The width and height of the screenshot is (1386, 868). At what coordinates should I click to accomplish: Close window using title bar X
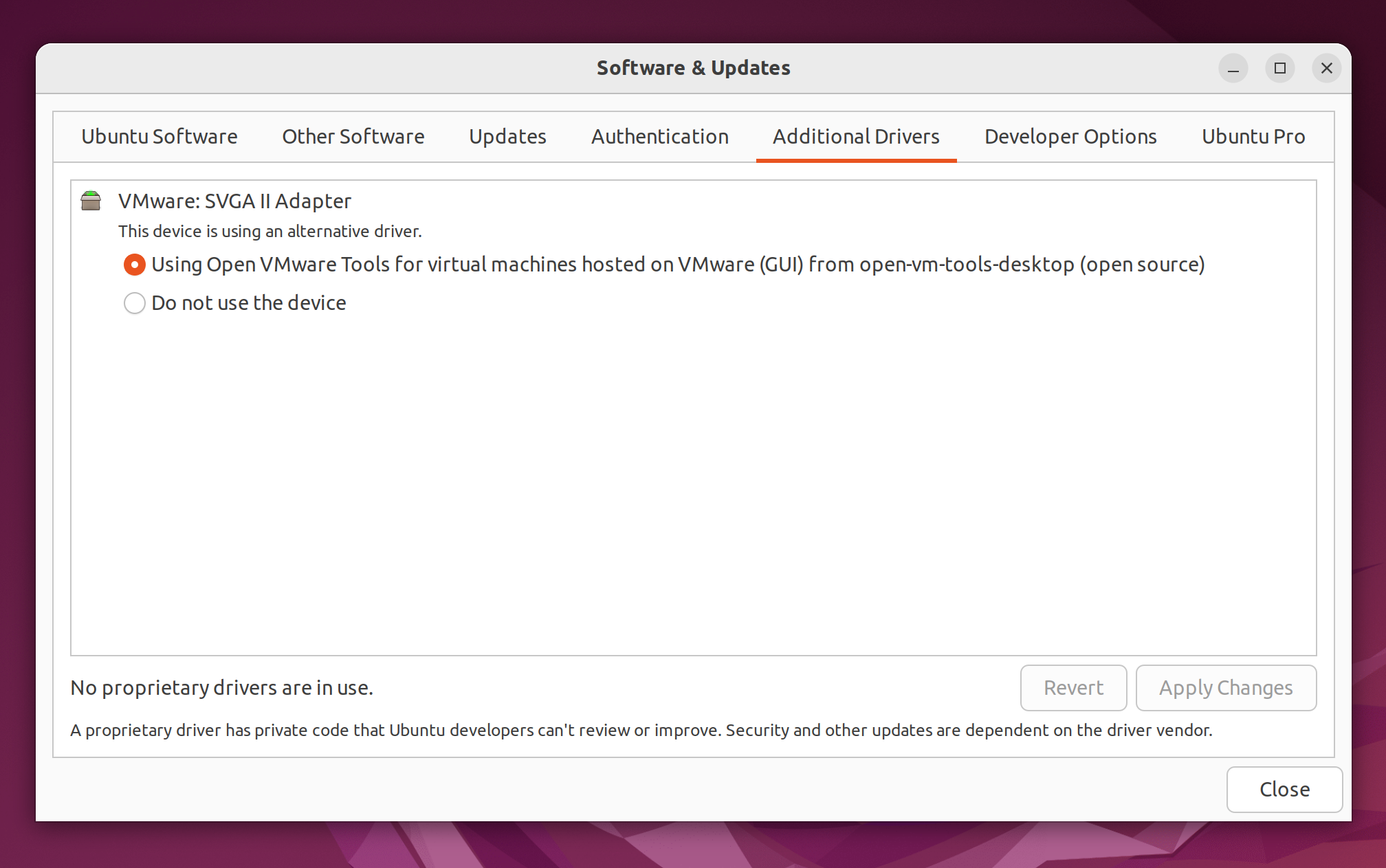pyautogui.click(x=1327, y=69)
